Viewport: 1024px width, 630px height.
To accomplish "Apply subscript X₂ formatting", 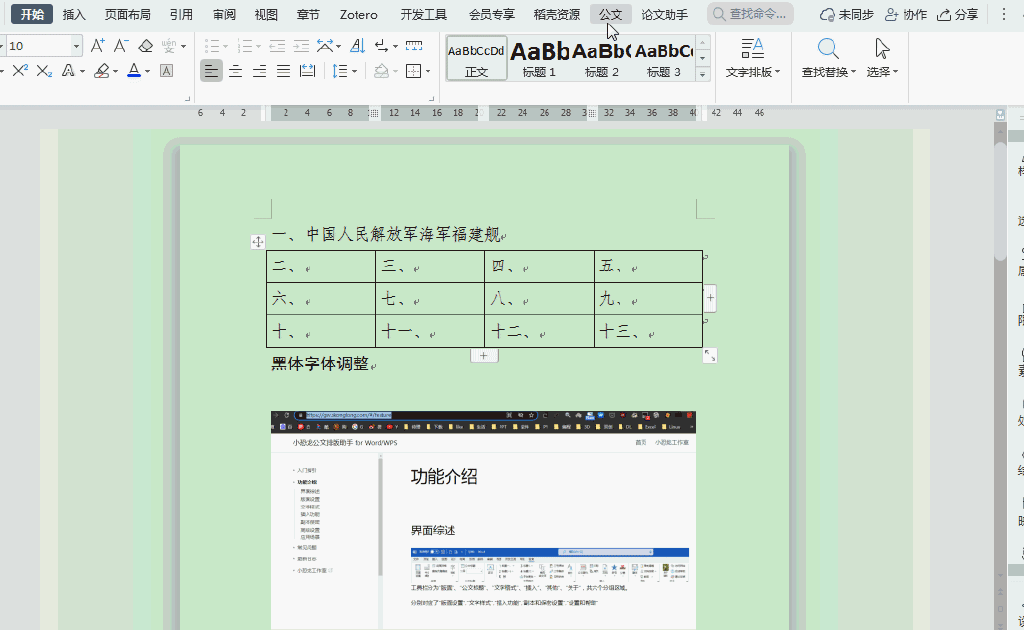I will click(44, 71).
